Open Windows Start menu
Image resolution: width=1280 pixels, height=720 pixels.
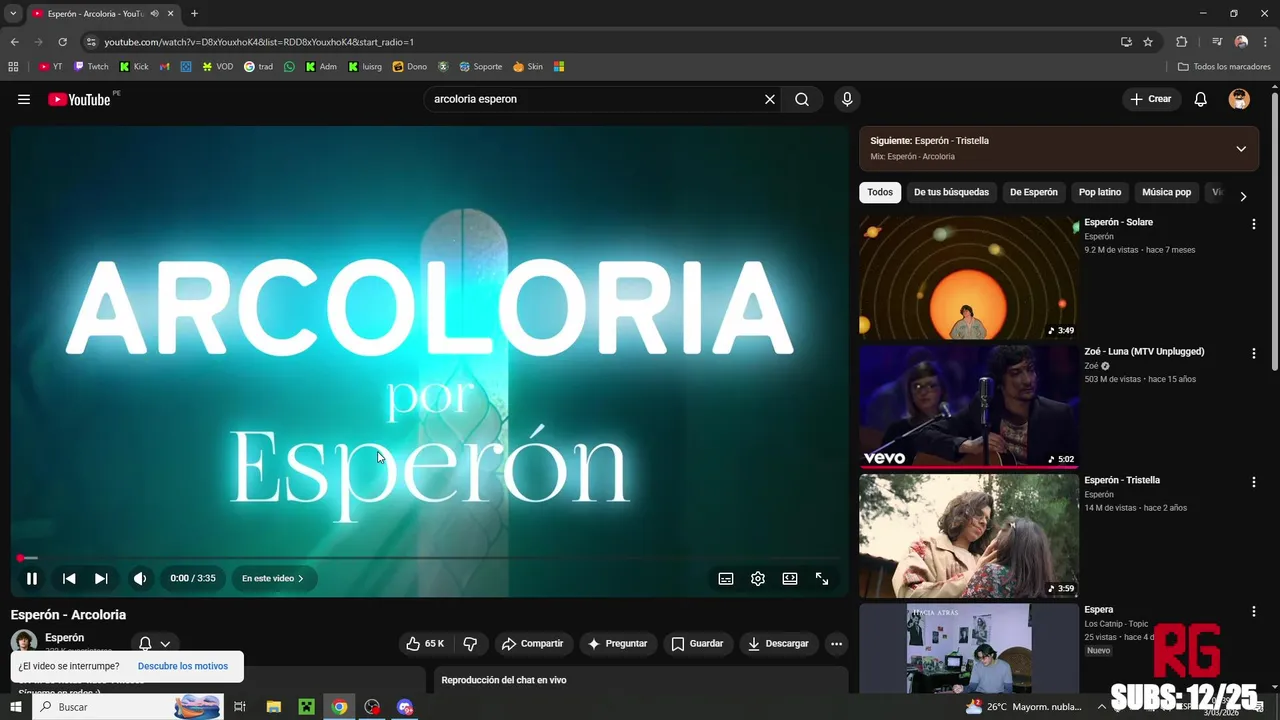pyautogui.click(x=15, y=707)
